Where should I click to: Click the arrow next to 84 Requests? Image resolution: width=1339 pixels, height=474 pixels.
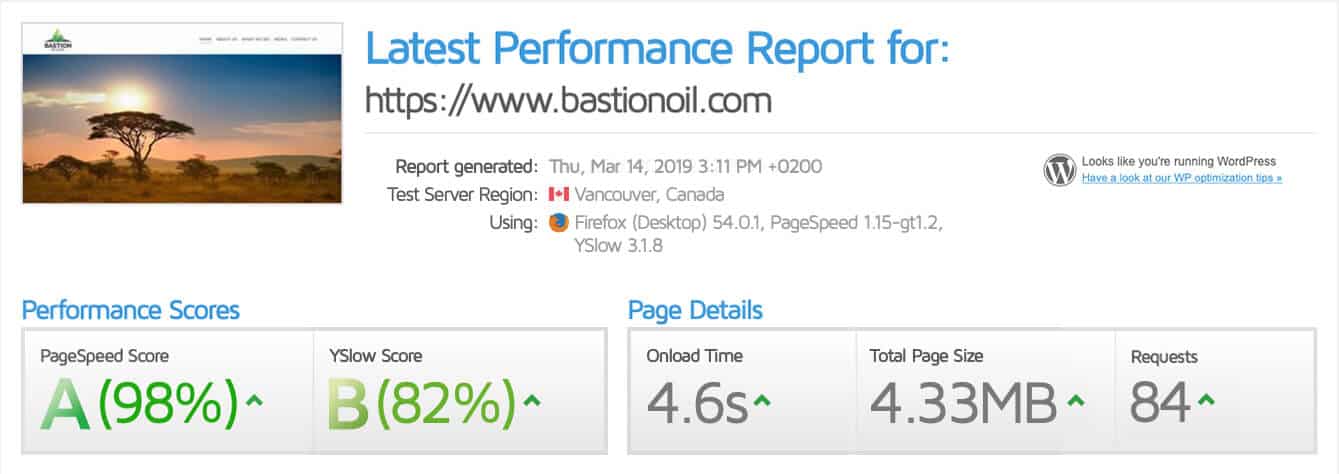[x=1205, y=401]
